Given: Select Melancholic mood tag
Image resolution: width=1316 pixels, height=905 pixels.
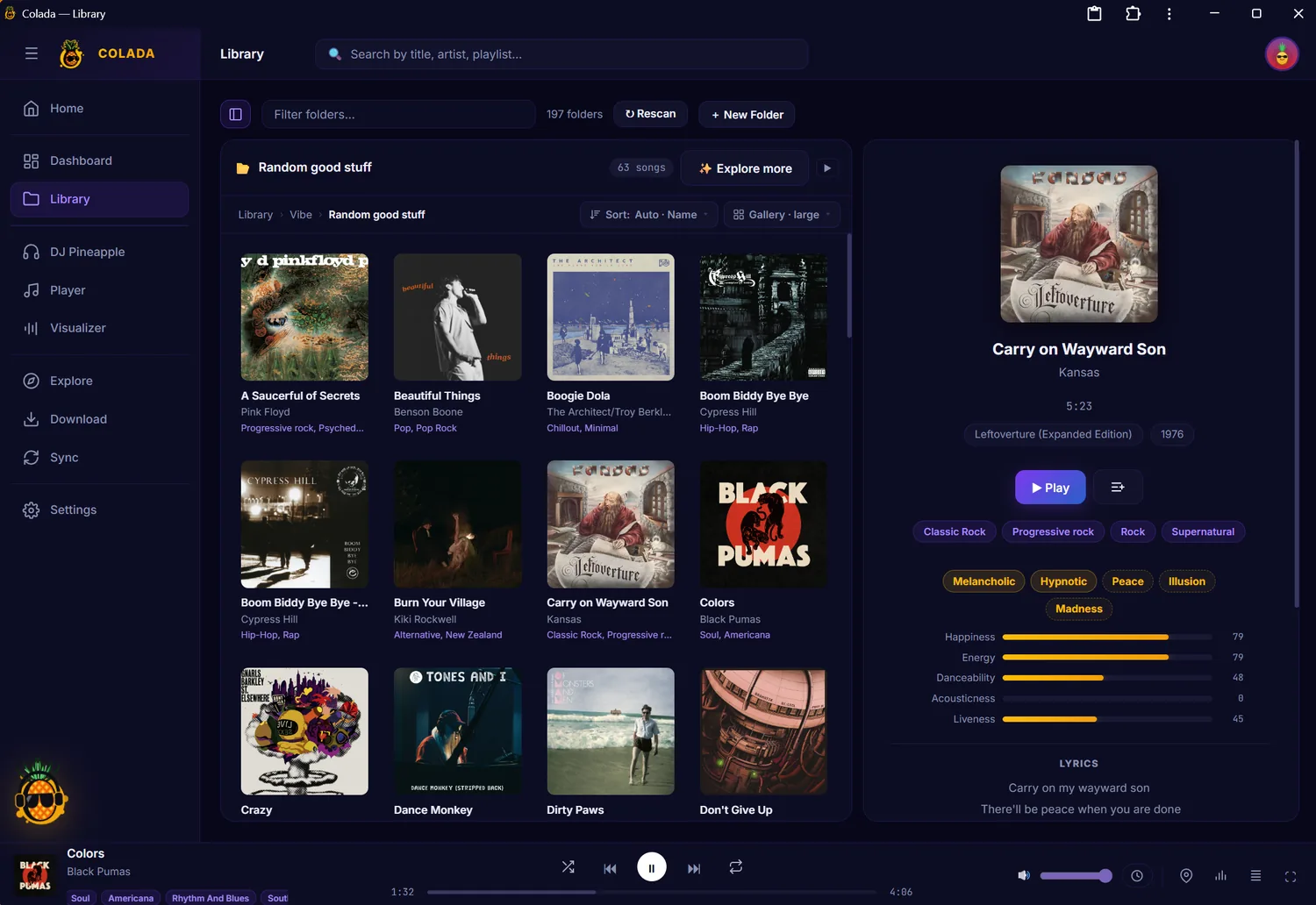Looking at the screenshot, I should (983, 581).
